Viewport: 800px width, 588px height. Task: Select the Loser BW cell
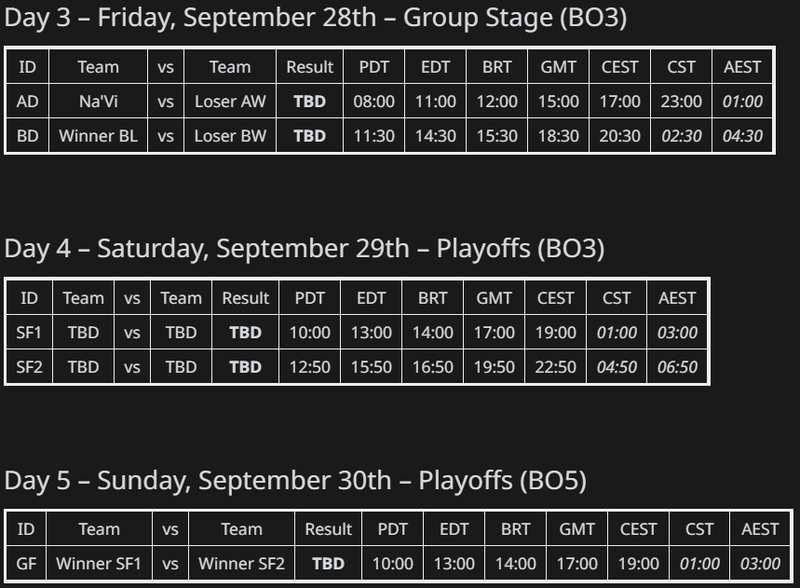(x=230, y=136)
